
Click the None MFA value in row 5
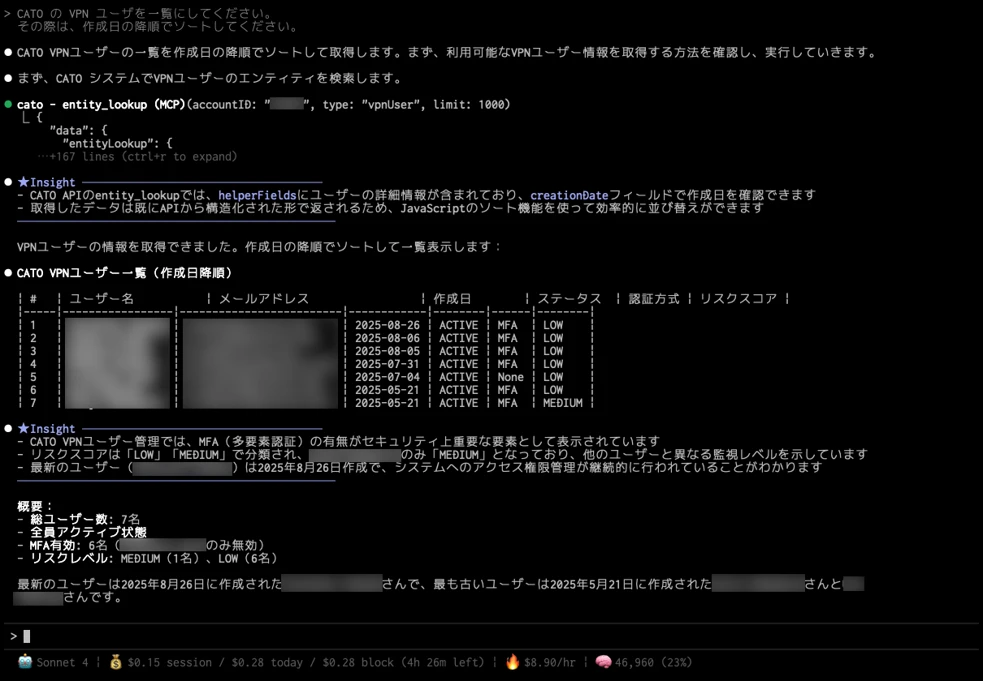click(510, 377)
